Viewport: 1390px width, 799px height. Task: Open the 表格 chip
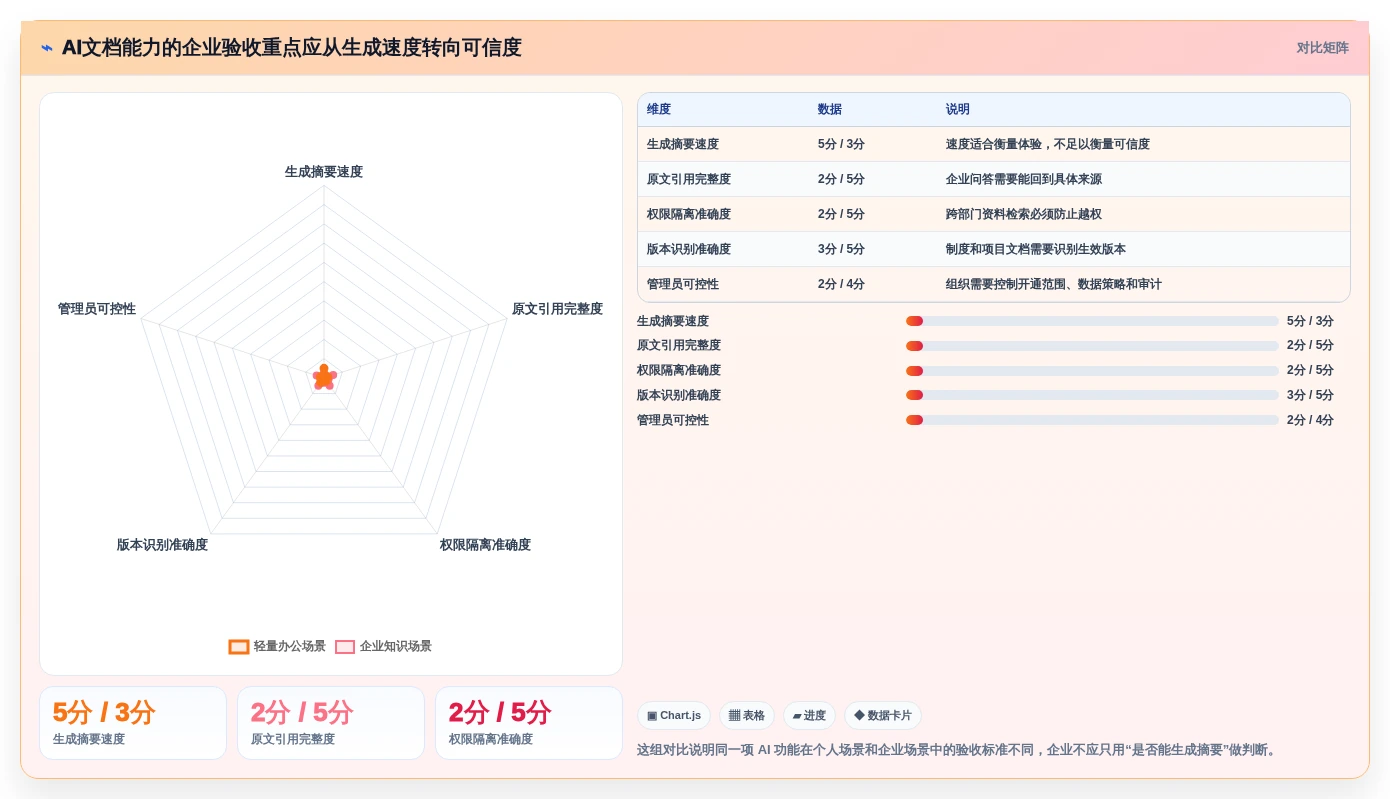747,715
